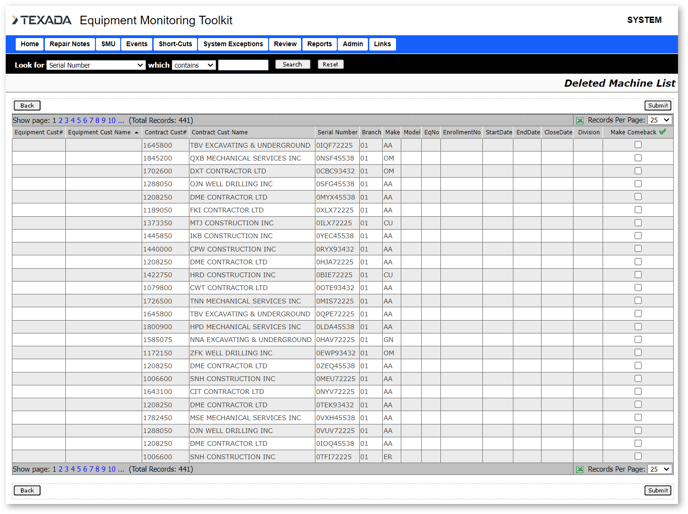
Task: Click into the search text field
Action: tap(243, 65)
